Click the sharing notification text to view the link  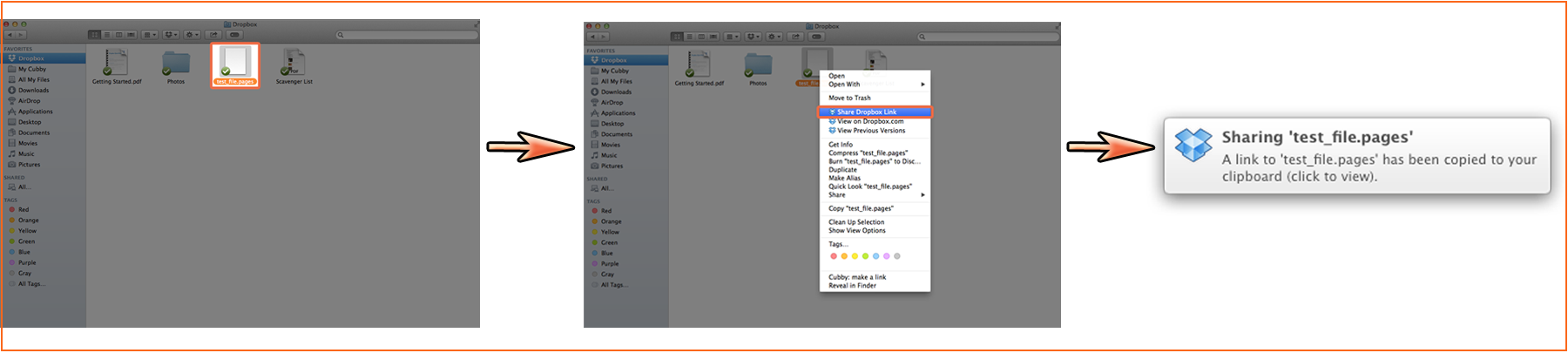coord(1378,167)
